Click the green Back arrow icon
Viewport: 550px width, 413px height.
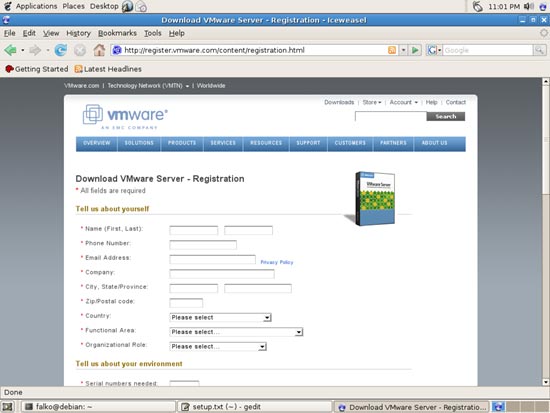coord(11,50)
